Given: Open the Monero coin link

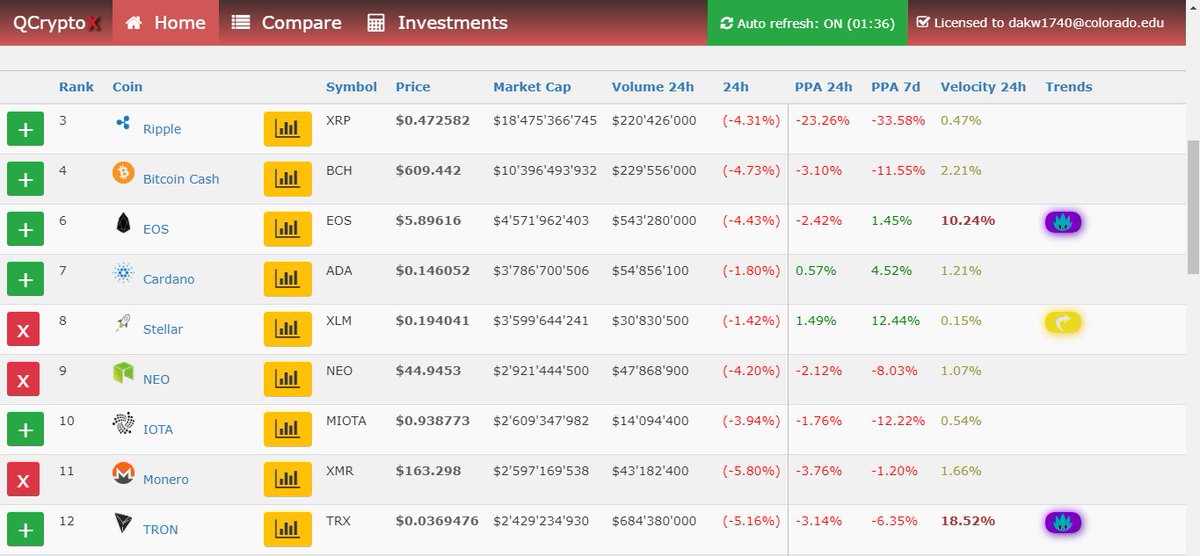Looking at the screenshot, I should (x=166, y=479).
